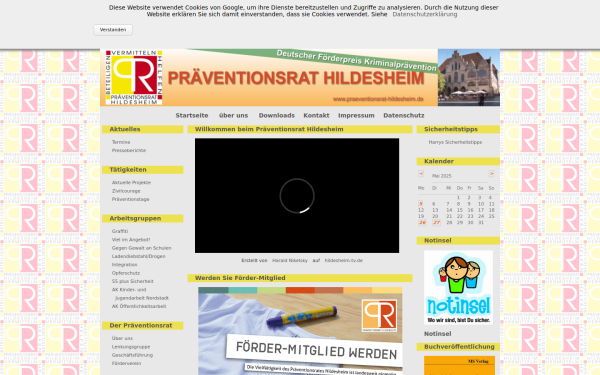This screenshot has width=600, height=375.
Task: Select calendar day 5
Action: click(x=421, y=204)
